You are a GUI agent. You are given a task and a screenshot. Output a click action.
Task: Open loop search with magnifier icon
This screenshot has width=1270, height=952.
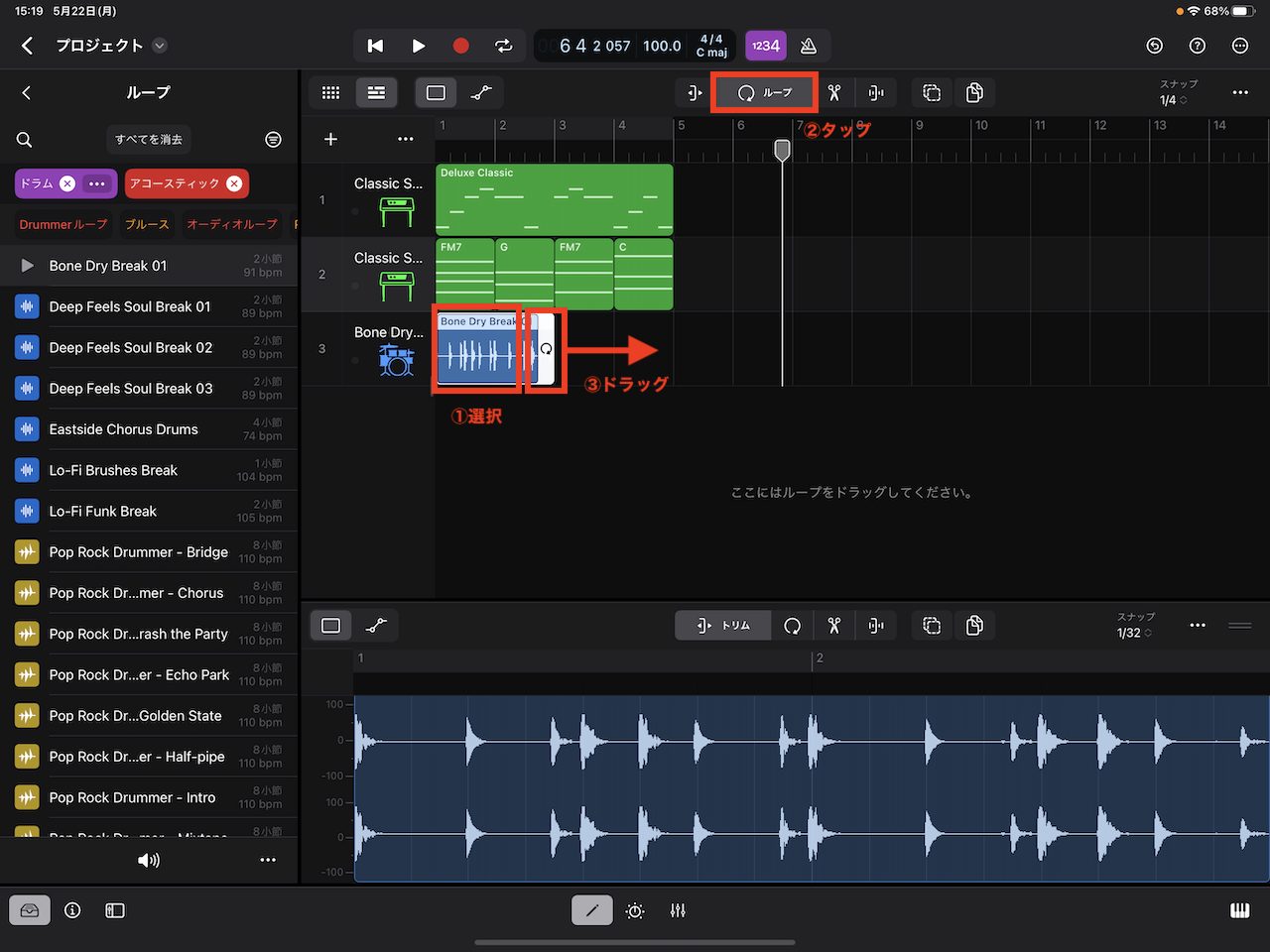pos(25,140)
